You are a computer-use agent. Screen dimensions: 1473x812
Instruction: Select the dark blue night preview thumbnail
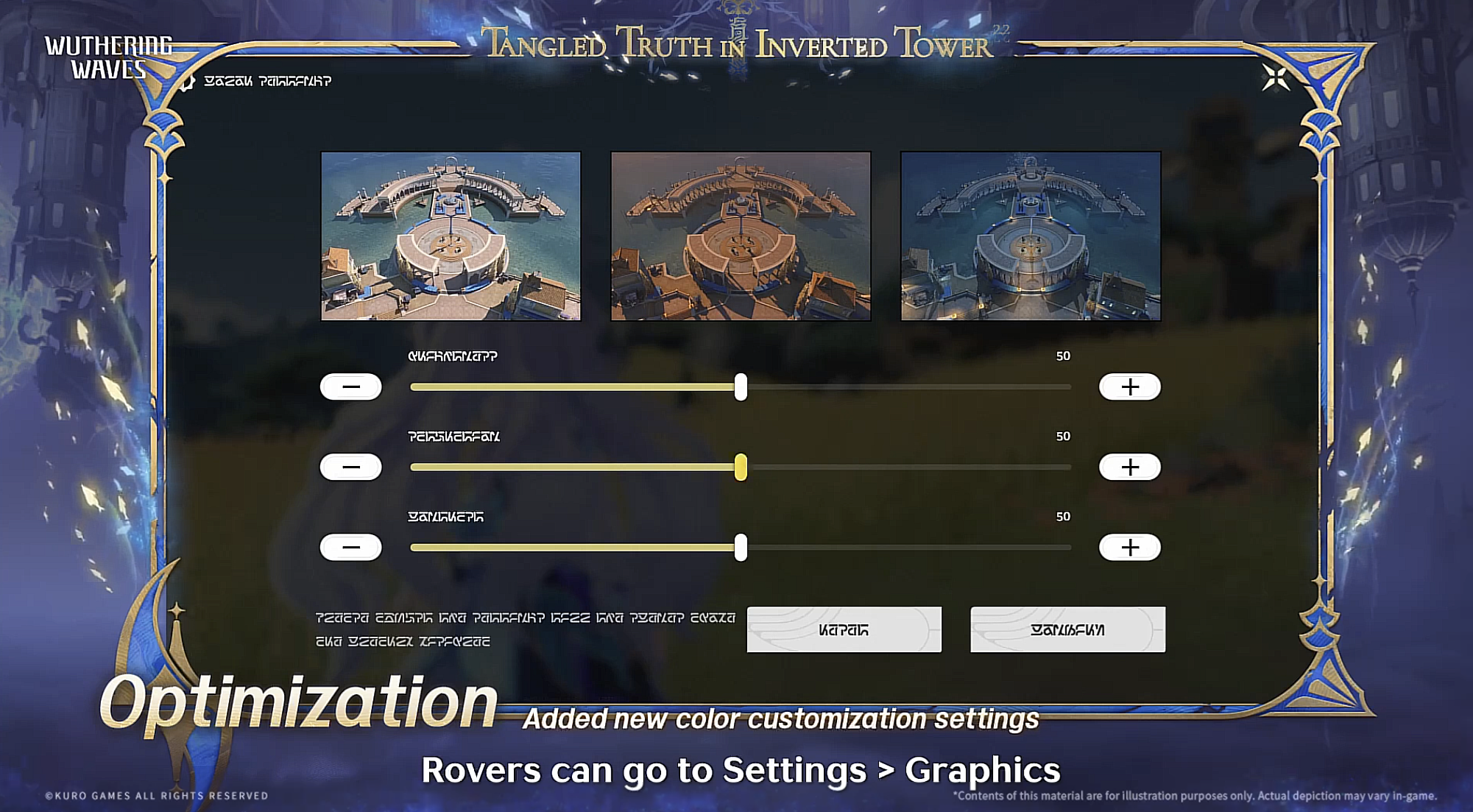pos(1031,236)
